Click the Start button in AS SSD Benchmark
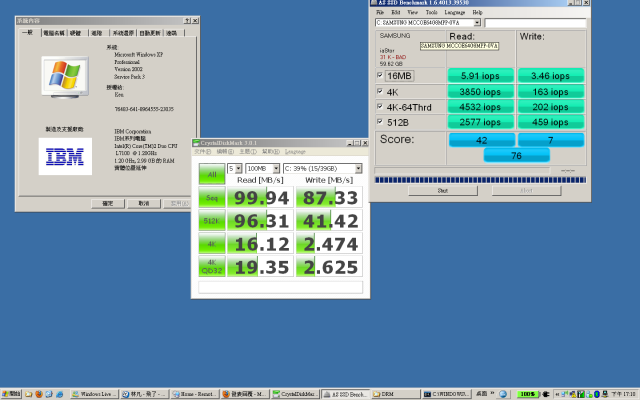Image resolution: width=640 pixels, height=400 pixels. pyautogui.click(x=443, y=191)
